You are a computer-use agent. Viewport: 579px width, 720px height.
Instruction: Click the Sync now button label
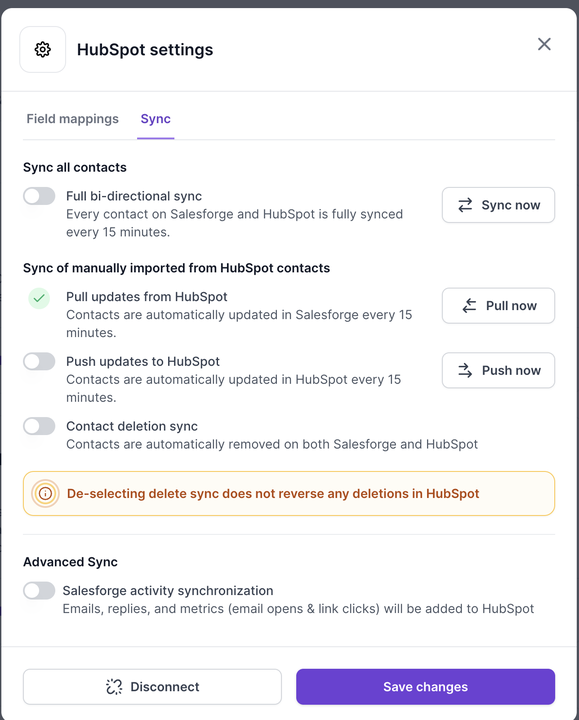511,205
